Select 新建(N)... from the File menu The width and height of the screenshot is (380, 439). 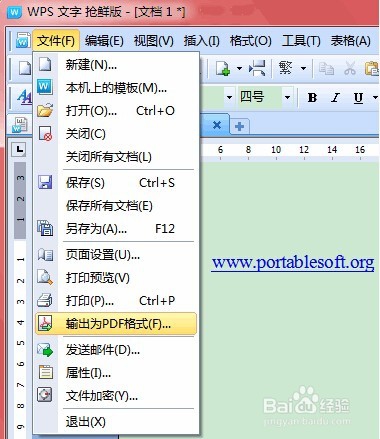click(x=115, y=64)
